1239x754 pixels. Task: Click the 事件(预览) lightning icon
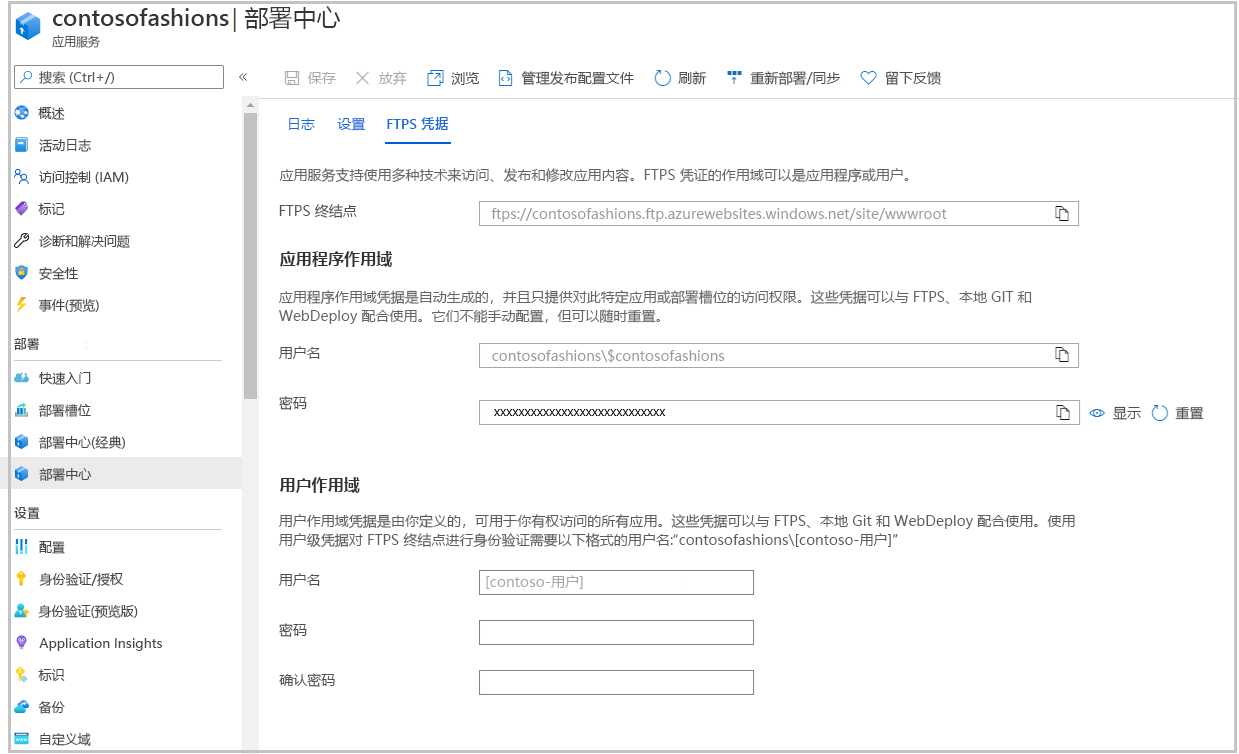[22, 305]
